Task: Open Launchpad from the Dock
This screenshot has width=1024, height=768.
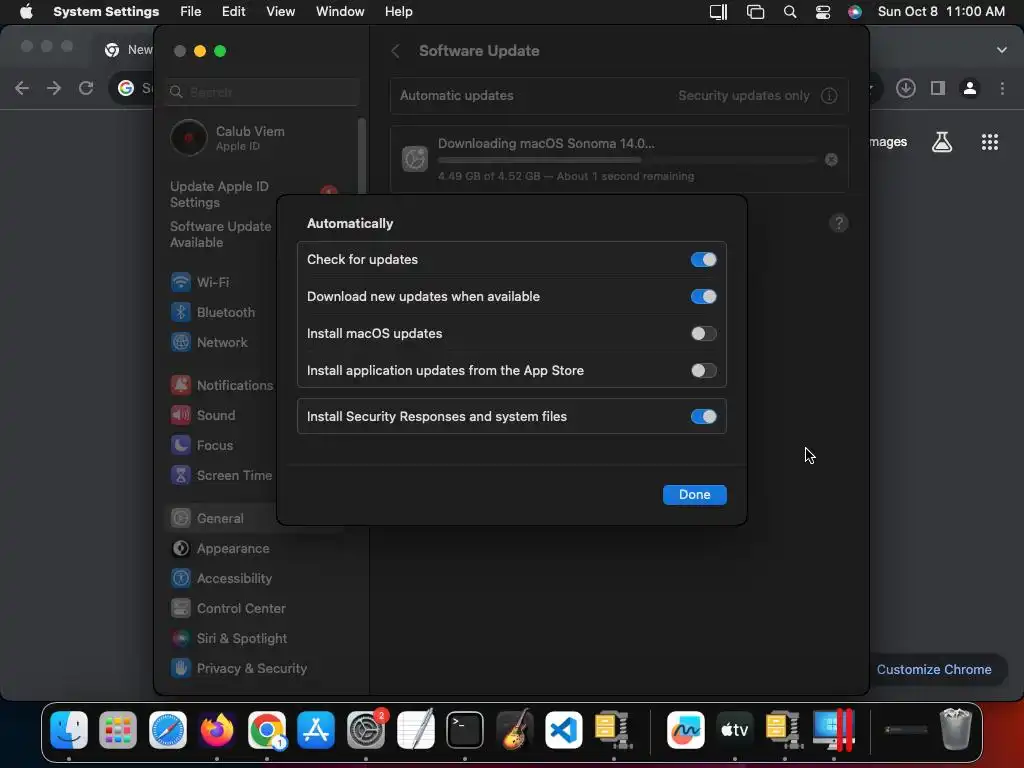Action: tap(118, 729)
